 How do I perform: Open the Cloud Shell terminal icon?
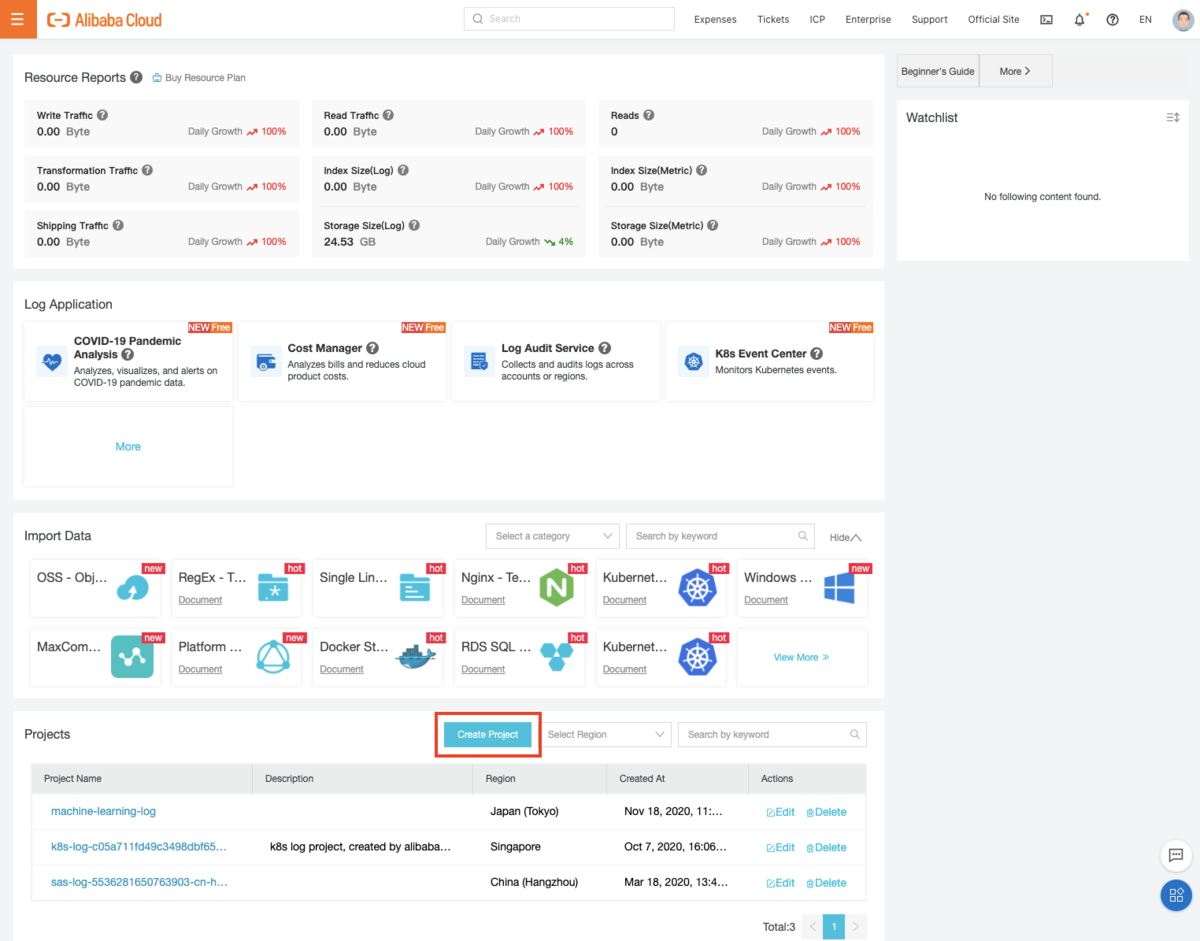[1046, 19]
